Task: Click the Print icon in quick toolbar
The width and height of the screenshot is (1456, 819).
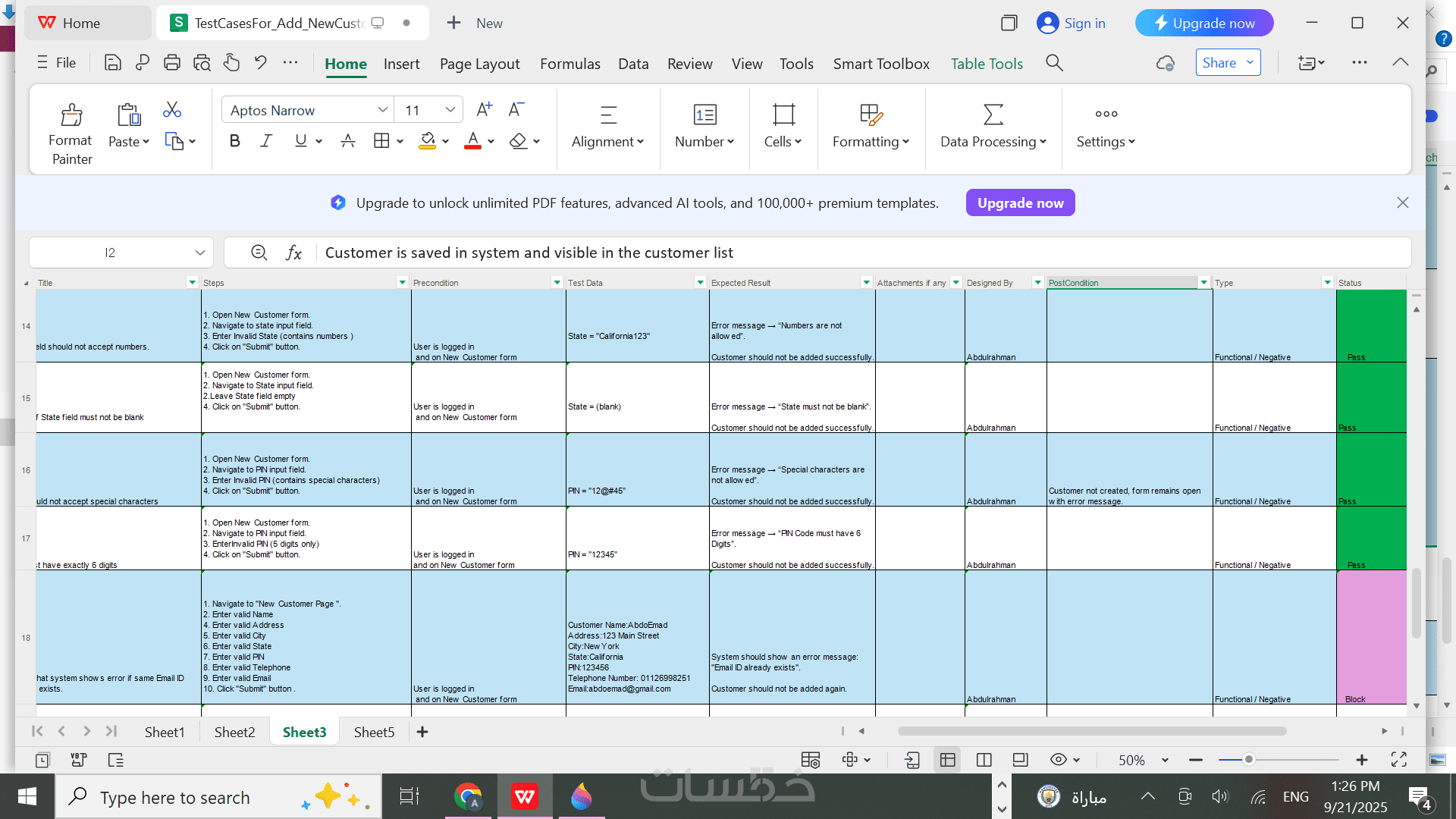Action: 172,63
